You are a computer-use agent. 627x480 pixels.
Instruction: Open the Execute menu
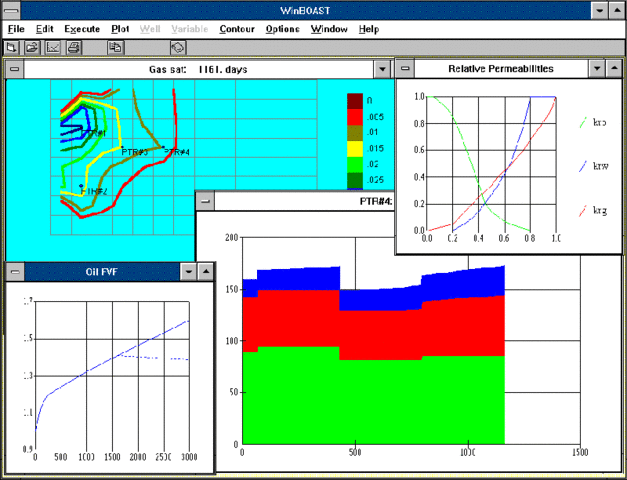[x=82, y=29]
